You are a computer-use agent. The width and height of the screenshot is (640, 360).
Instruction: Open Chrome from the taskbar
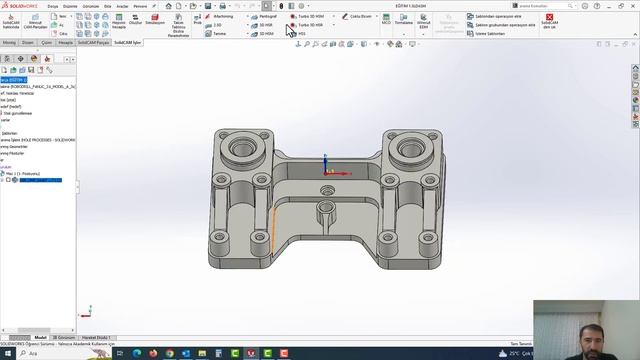[170, 353]
